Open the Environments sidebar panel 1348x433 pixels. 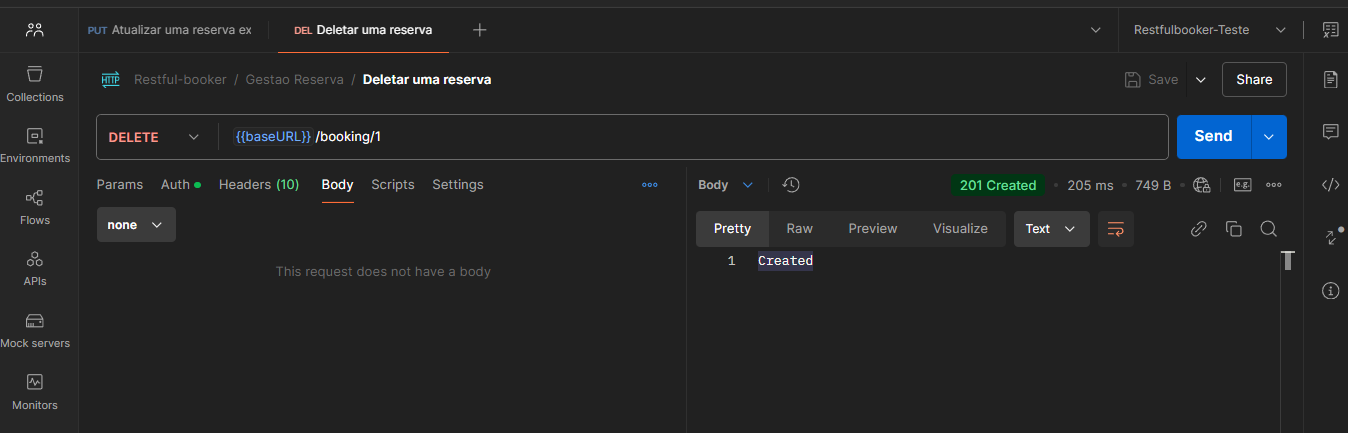35,145
